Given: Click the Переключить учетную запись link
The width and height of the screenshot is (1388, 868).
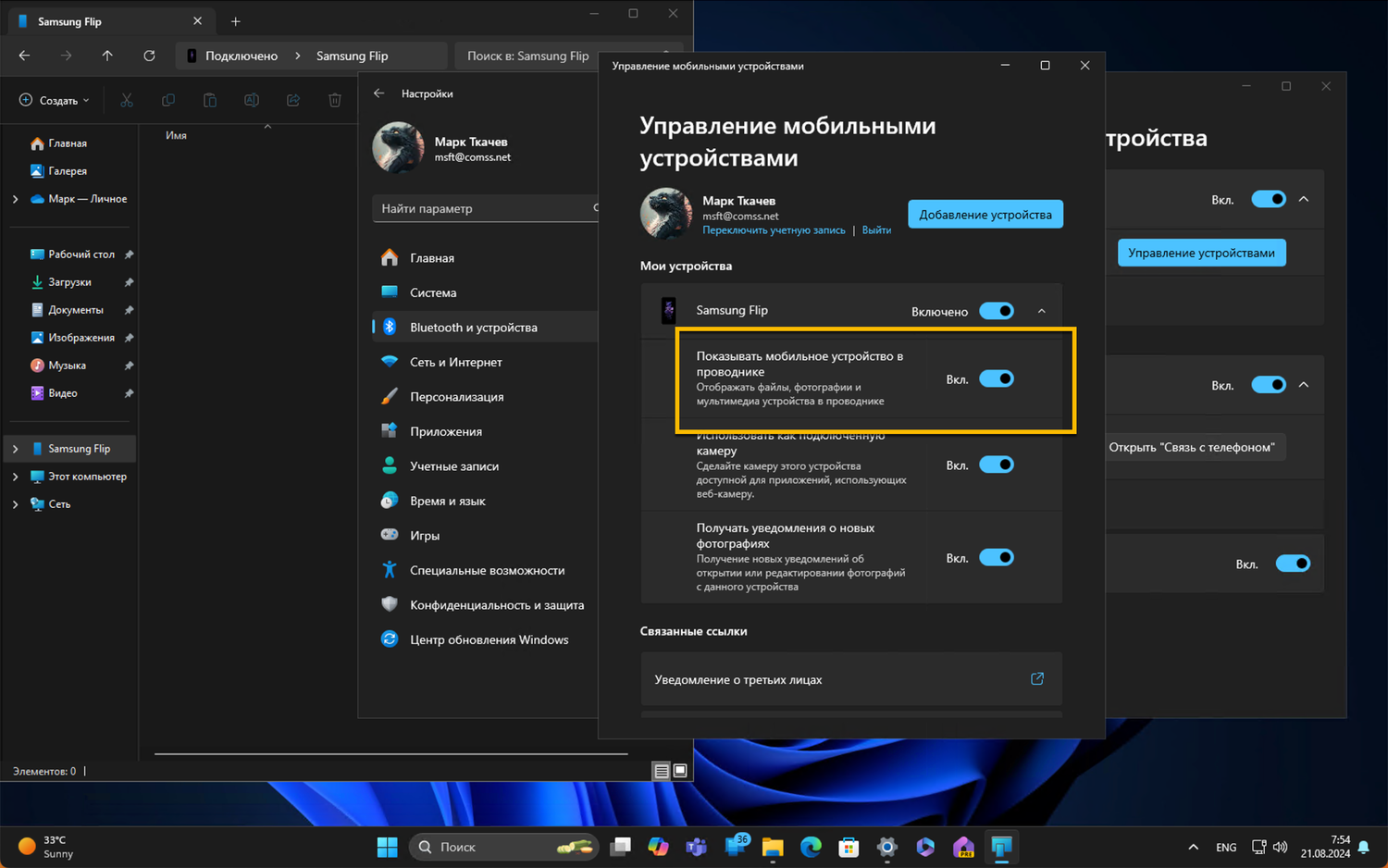Looking at the screenshot, I should tap(774, 230).
